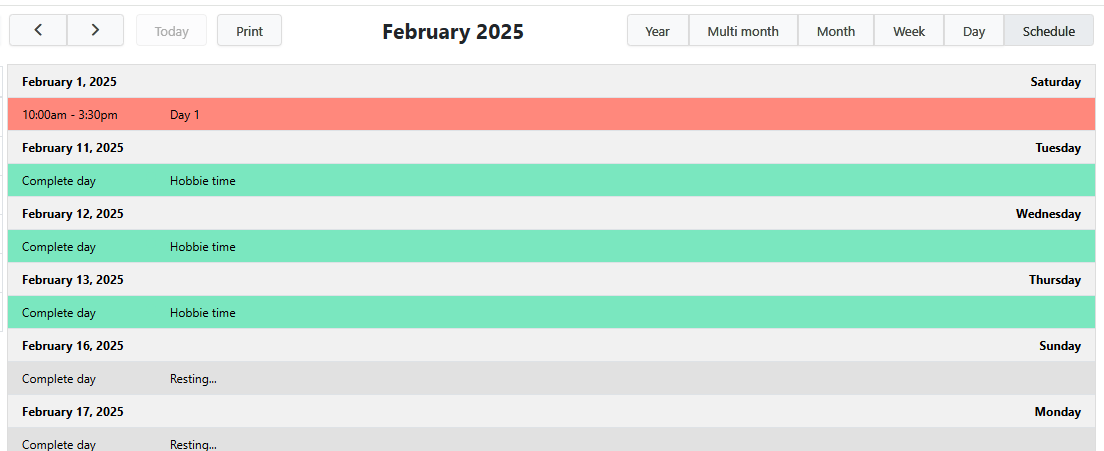Switch to Day view
The height and width of the screenshot is (451, 1104).
[x=973, y=31]
